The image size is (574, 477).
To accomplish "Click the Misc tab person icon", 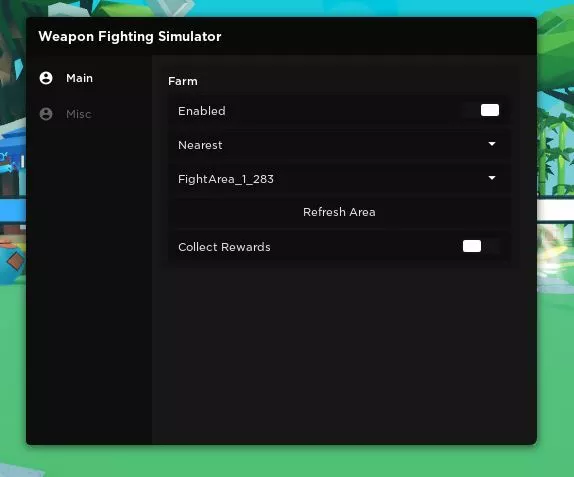I will coord(46,114).
